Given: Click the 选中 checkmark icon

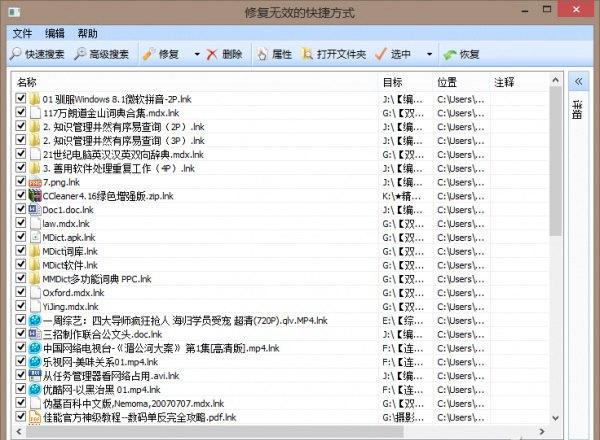Looking at the screenshot, I should tap(381, 54).
